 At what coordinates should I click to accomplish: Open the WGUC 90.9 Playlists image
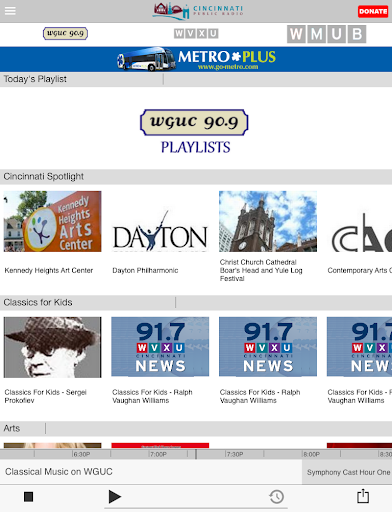195,131
